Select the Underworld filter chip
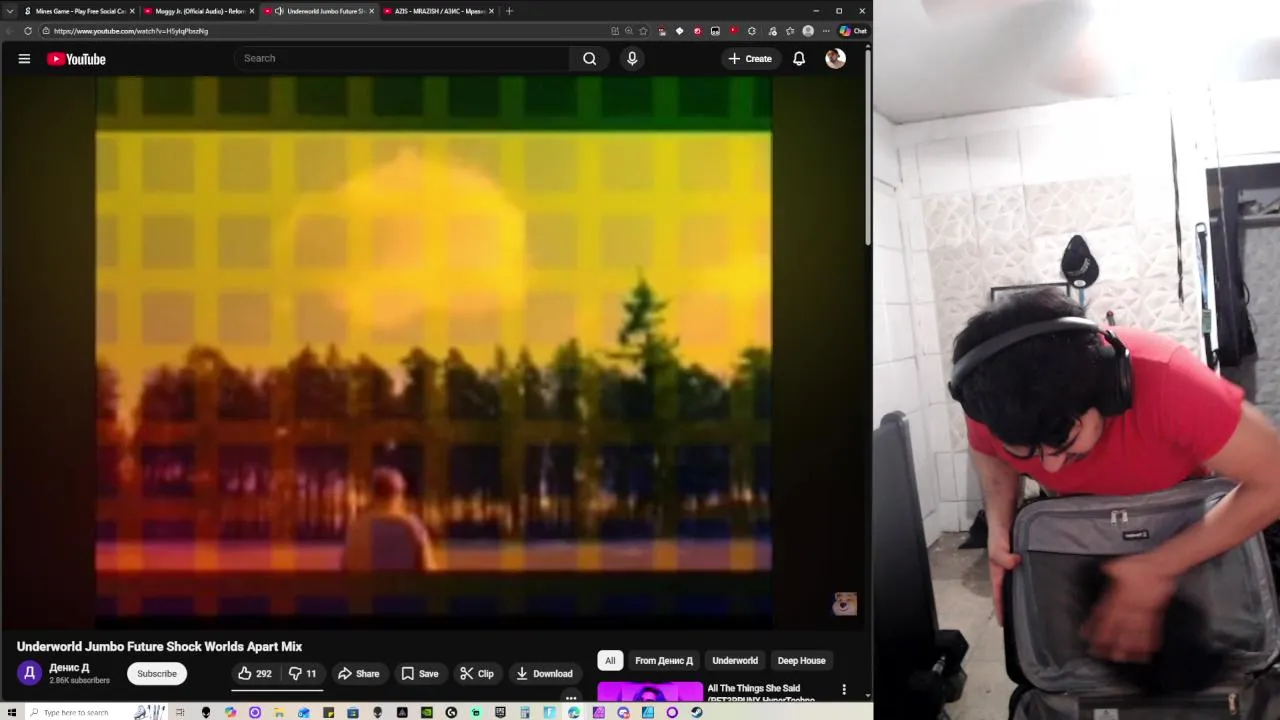The width and height of the screenshot is (1280, 720). (735, 661)
